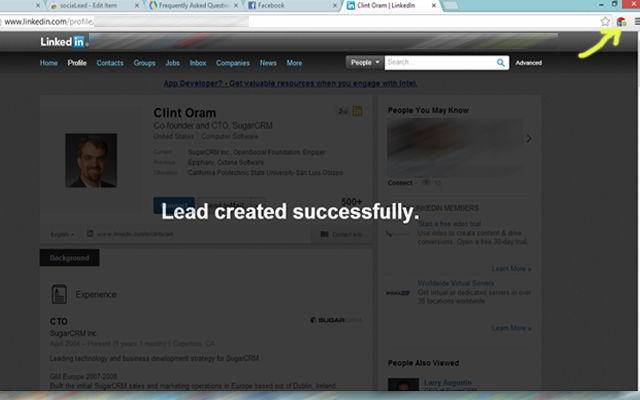Open the Home menu
This screenshot has width=640, height=400.
(49, 63)
